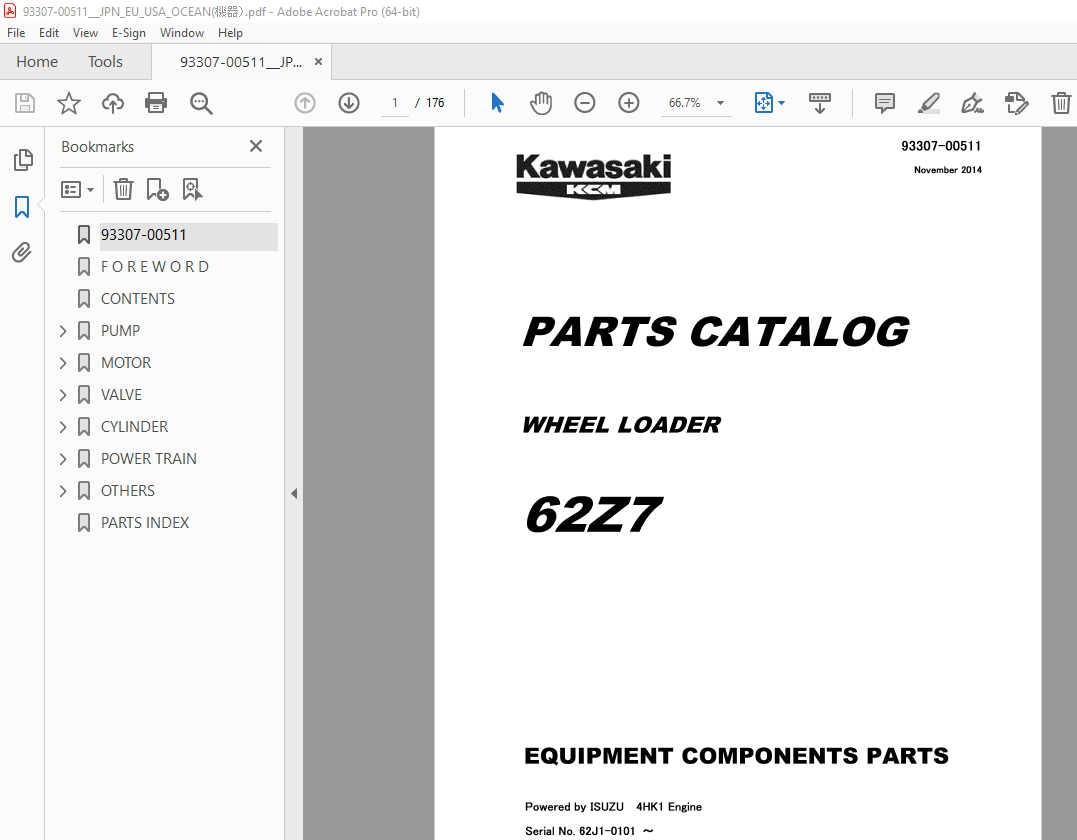Jump to the CYLINDER bookmark label

(135, 427)
